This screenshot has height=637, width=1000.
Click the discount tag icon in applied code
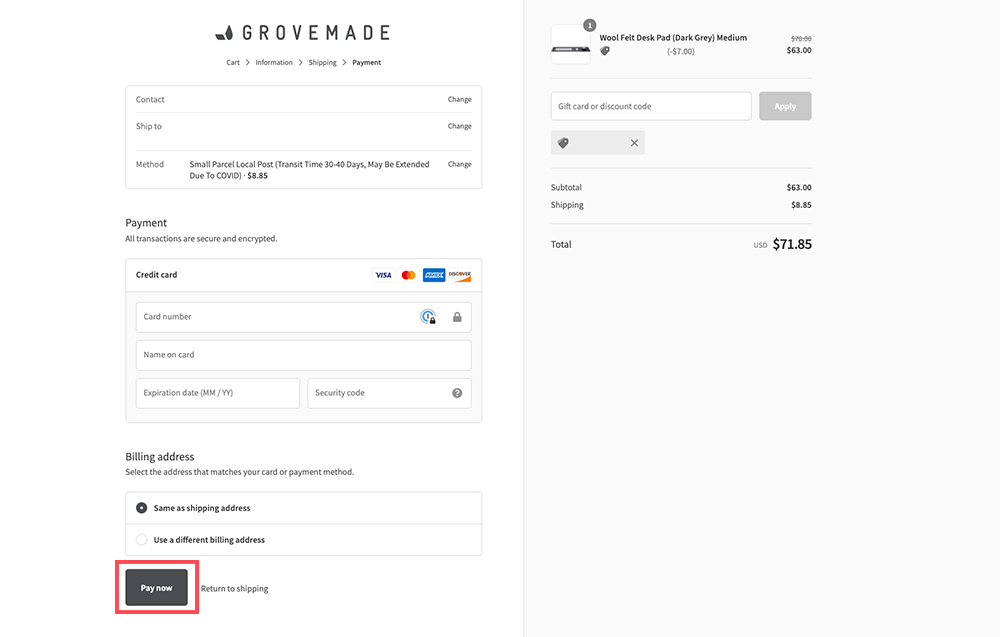(563, 143)
